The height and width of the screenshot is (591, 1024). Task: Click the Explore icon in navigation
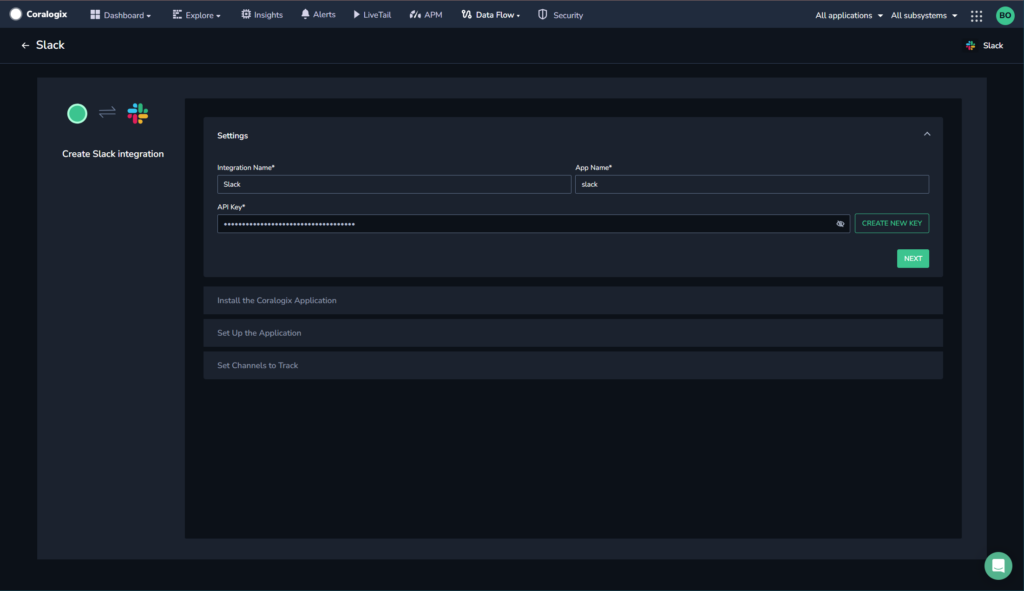pos(177,14)
